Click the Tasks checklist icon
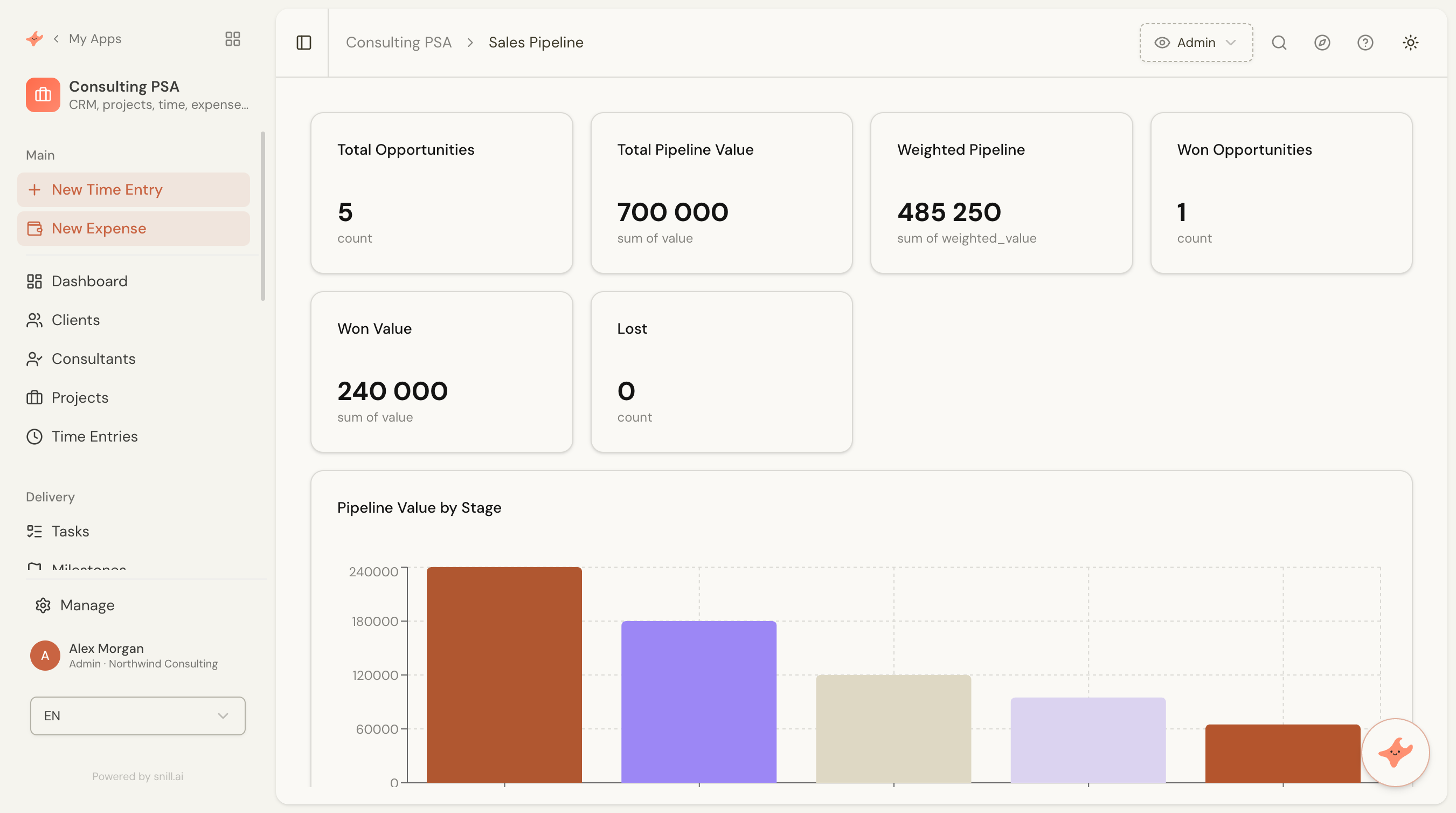Viewport: 1456px width, 813px height. point(34,532)
